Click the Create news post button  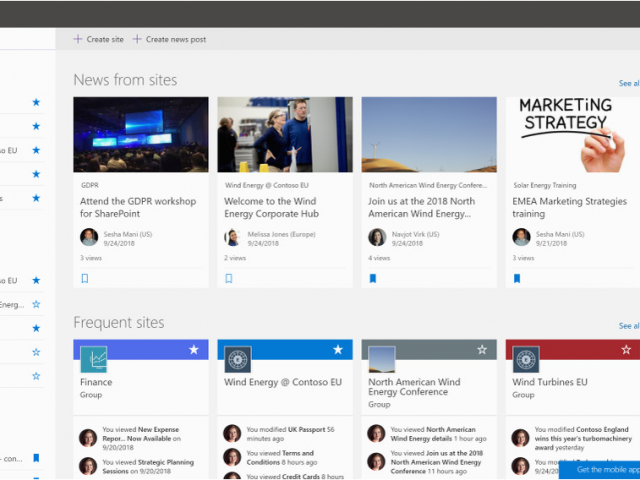pyautogui.click(x=169, y=39)
